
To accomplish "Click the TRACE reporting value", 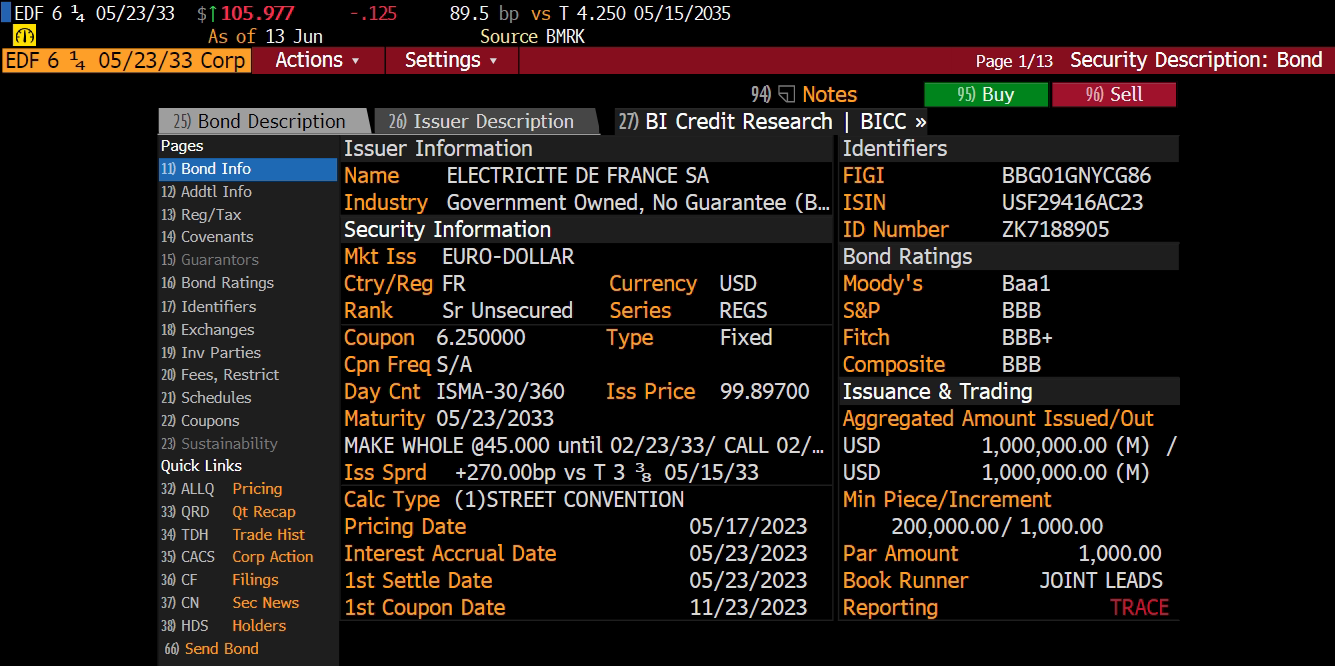I will click(x=1139, y=608).
